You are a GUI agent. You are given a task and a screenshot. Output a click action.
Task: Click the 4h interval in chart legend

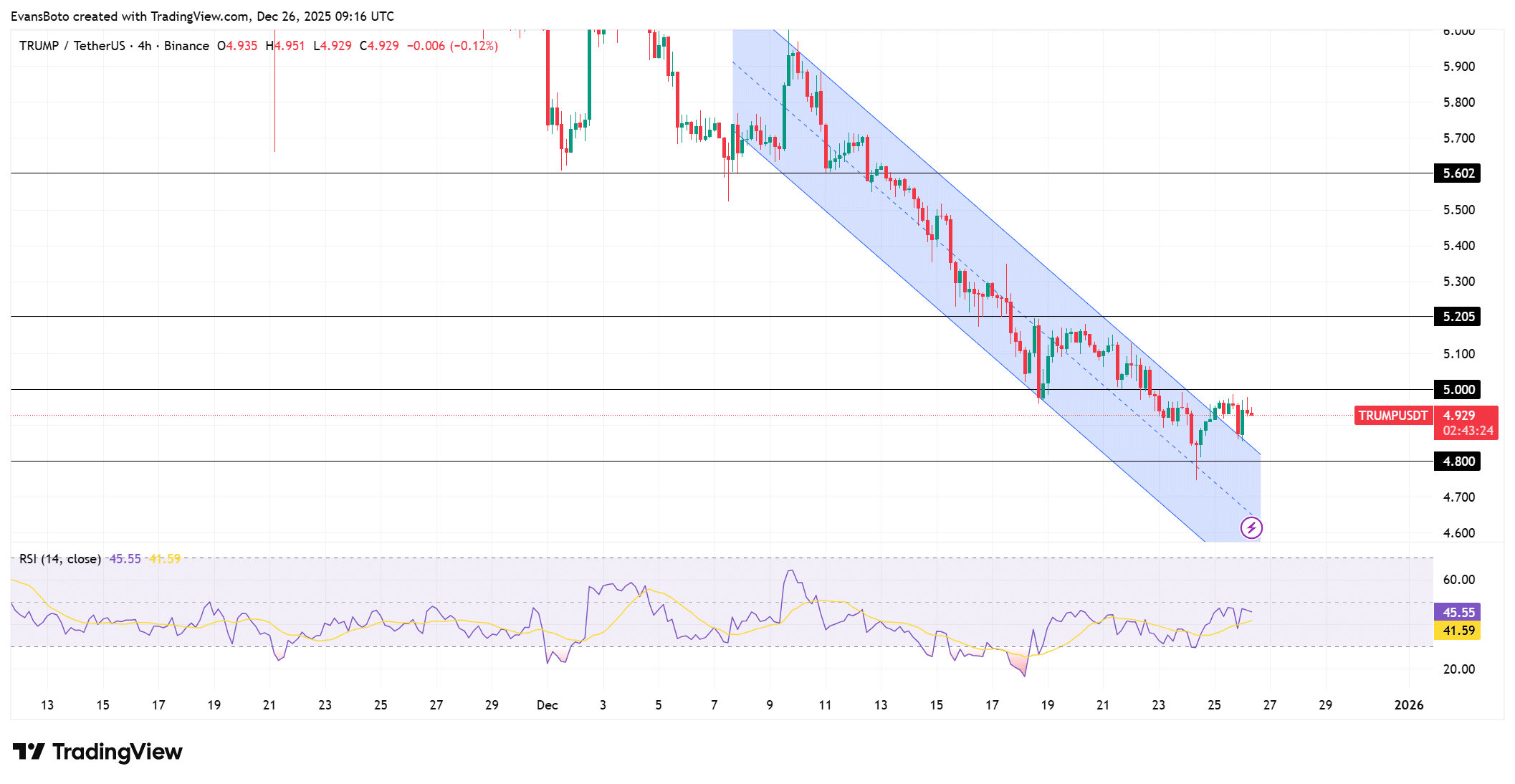coord(145,46)
